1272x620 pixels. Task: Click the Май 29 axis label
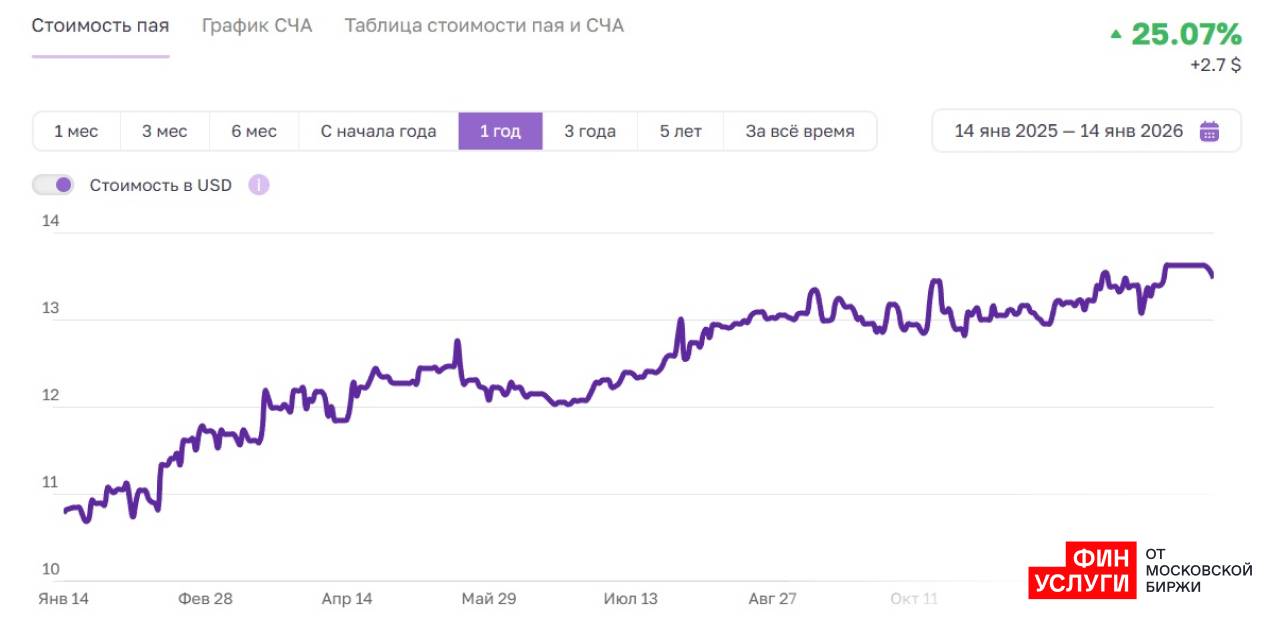(489, 599)
